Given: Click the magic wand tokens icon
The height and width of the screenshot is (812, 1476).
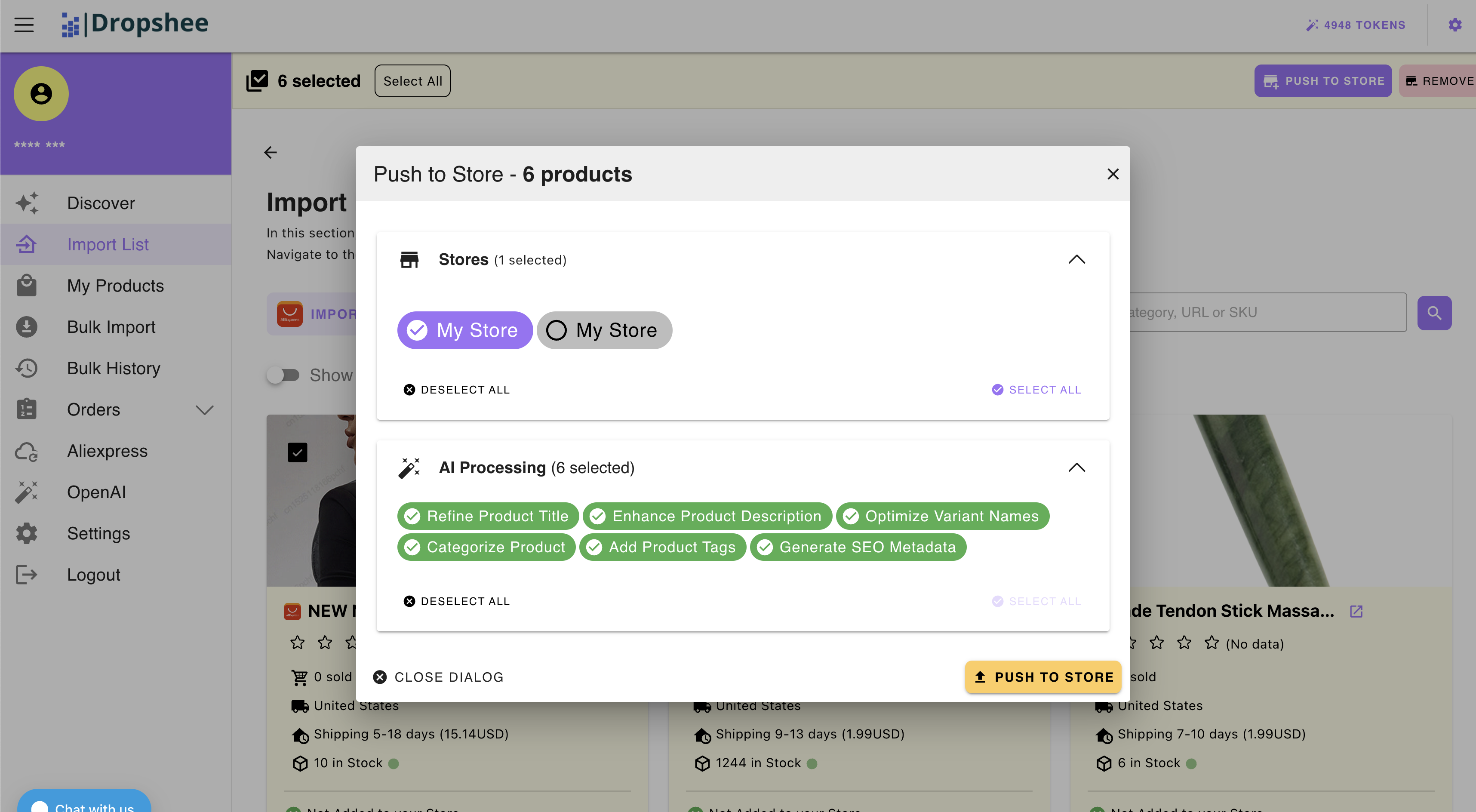Looking at the screenshot, I should pos(1312,25).
